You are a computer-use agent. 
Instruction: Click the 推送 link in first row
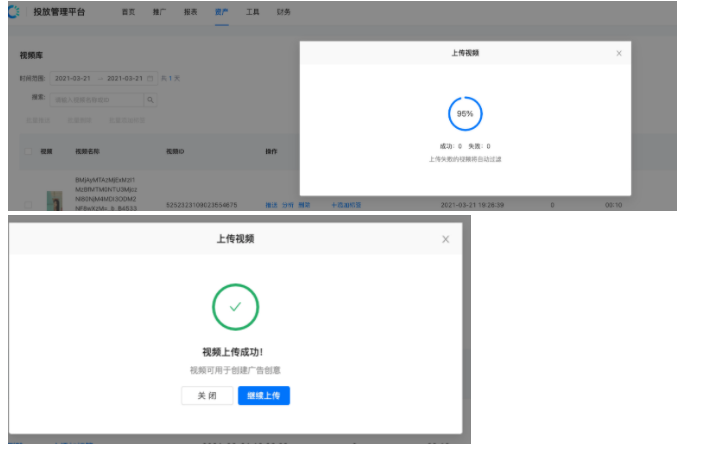pyautogui.click(x=271, y=205)
